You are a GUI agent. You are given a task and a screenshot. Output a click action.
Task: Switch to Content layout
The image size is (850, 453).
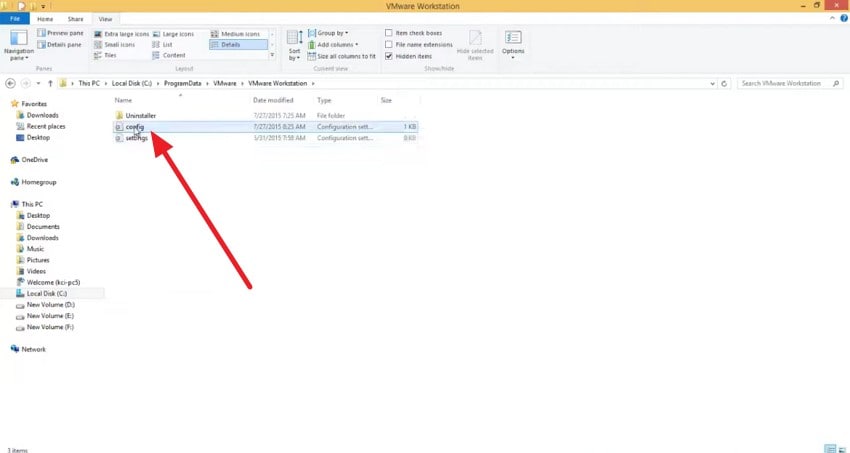(169, 55)
